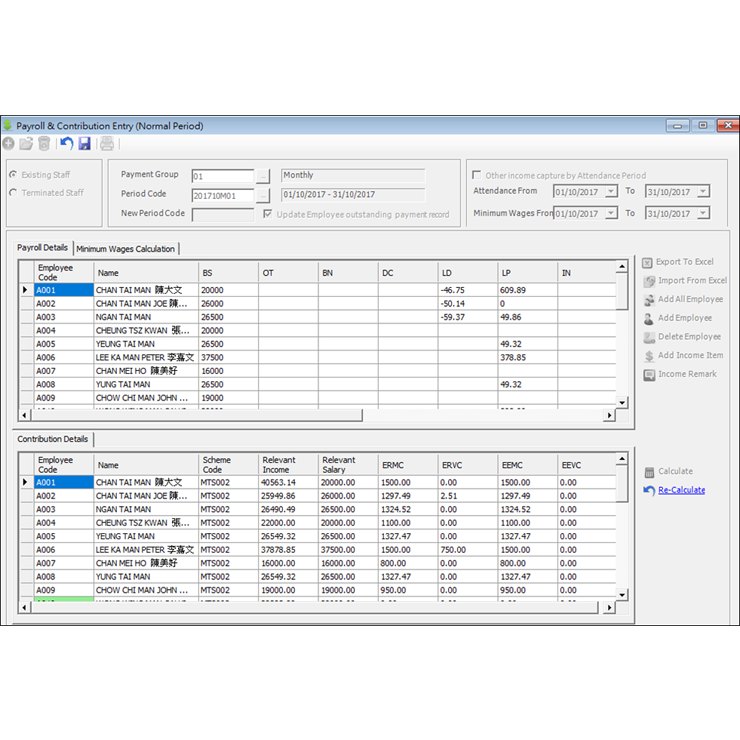Screen dimensions: 740x740
Task: Click the round add-new toolbar icon
Action: 9,144
